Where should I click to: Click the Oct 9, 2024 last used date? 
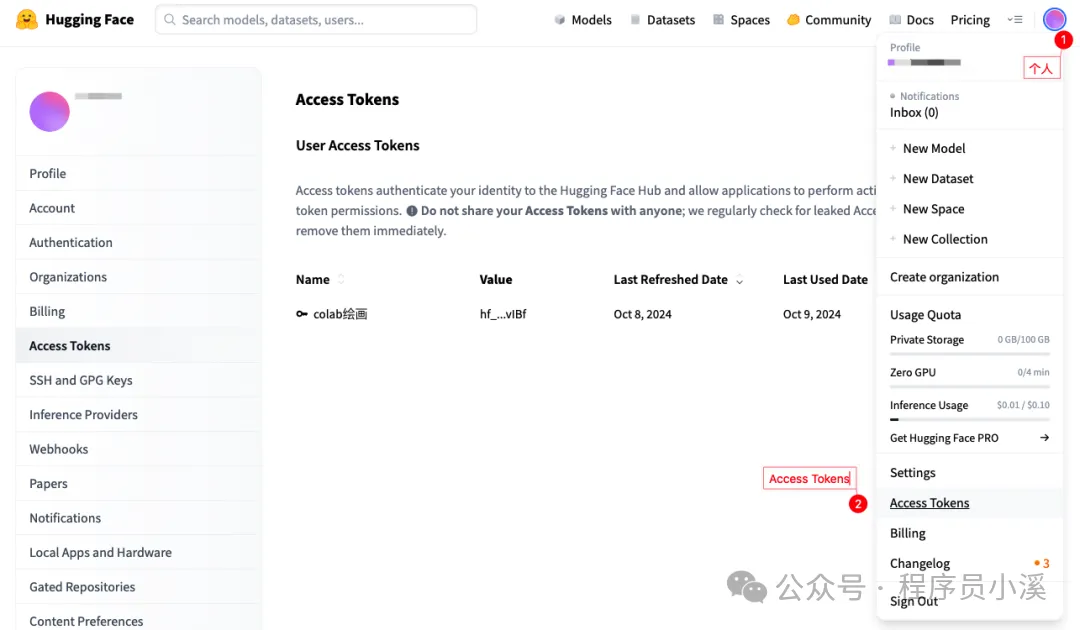coord(812,314)
